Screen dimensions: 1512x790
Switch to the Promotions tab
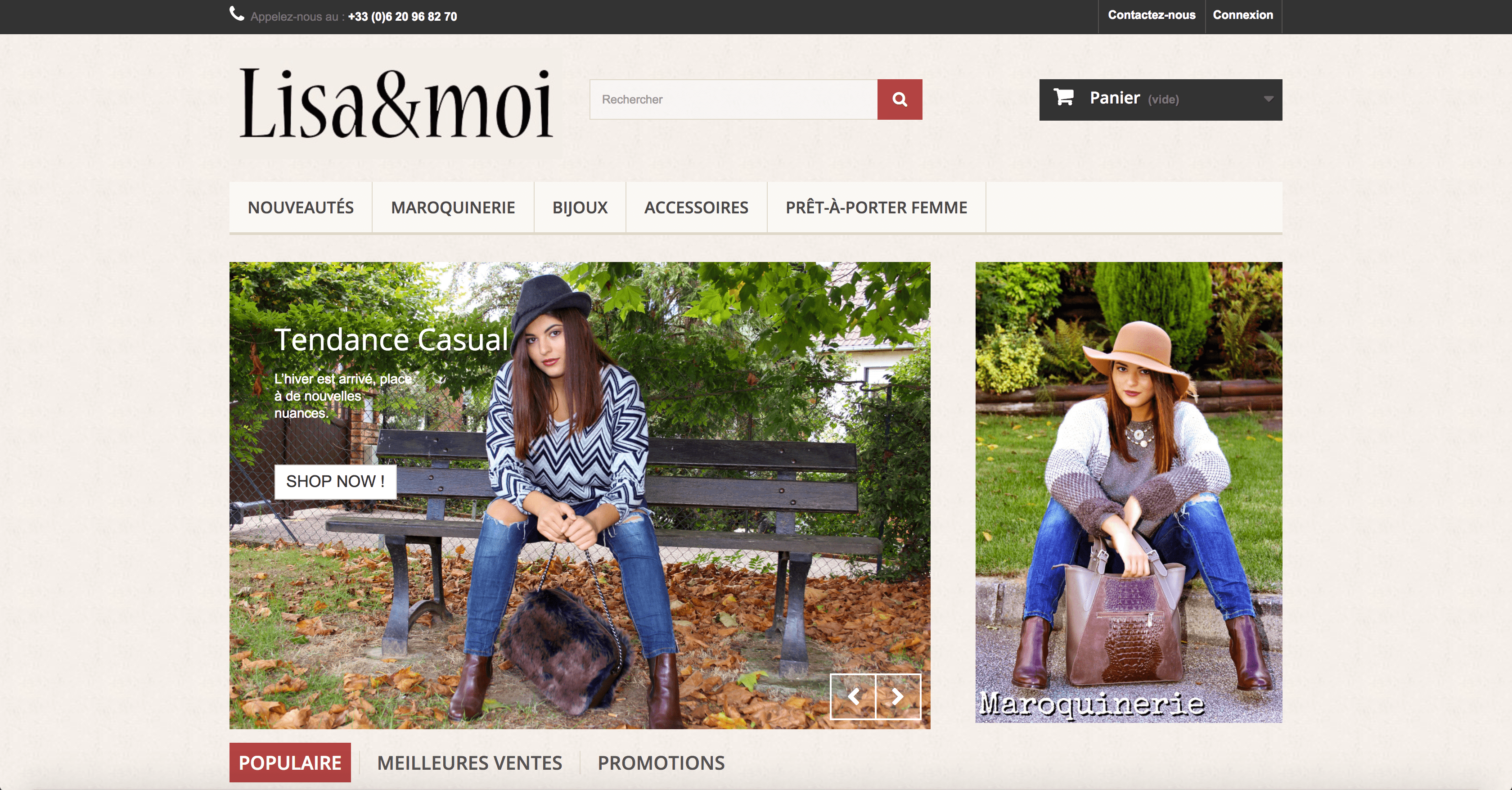click(661, 763)
